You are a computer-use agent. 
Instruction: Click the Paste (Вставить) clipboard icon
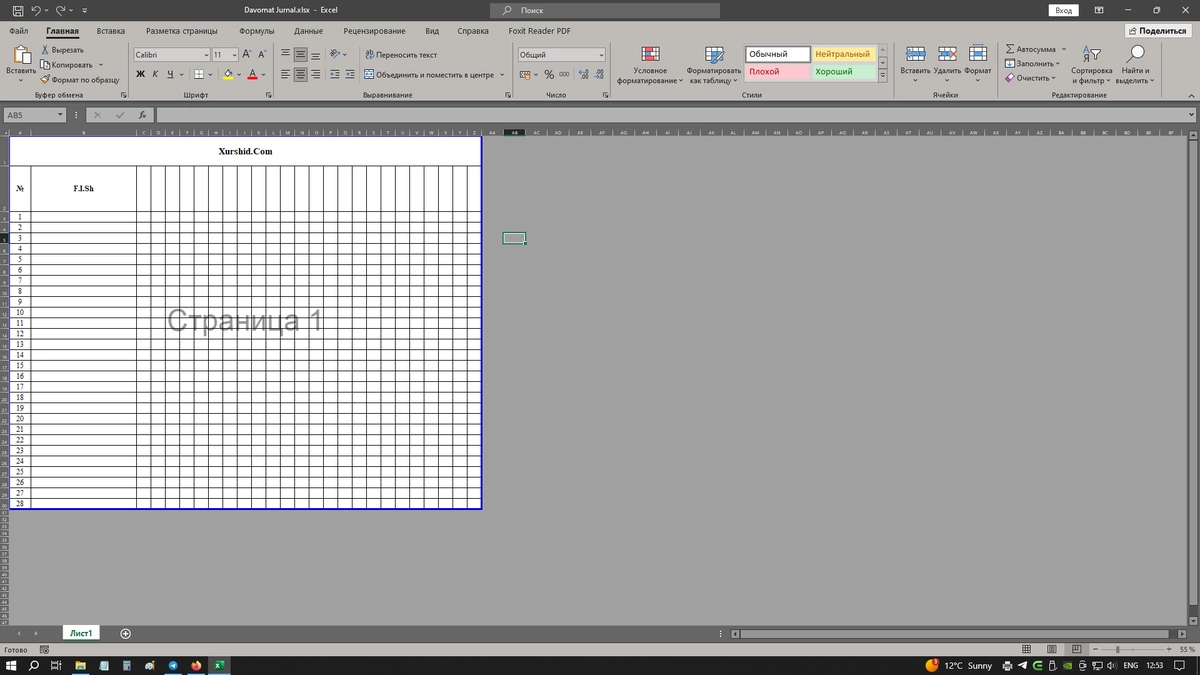point(21,56)
